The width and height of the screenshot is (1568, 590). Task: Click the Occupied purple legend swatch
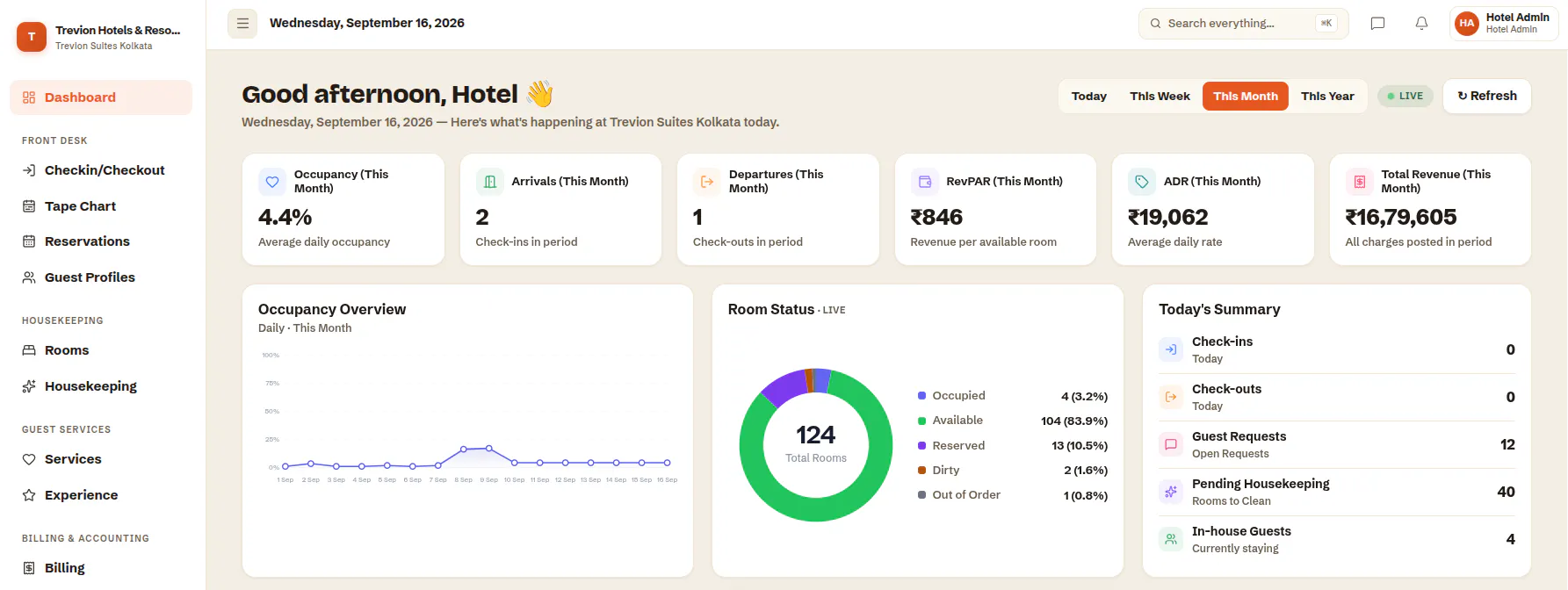tap(921, 396)
